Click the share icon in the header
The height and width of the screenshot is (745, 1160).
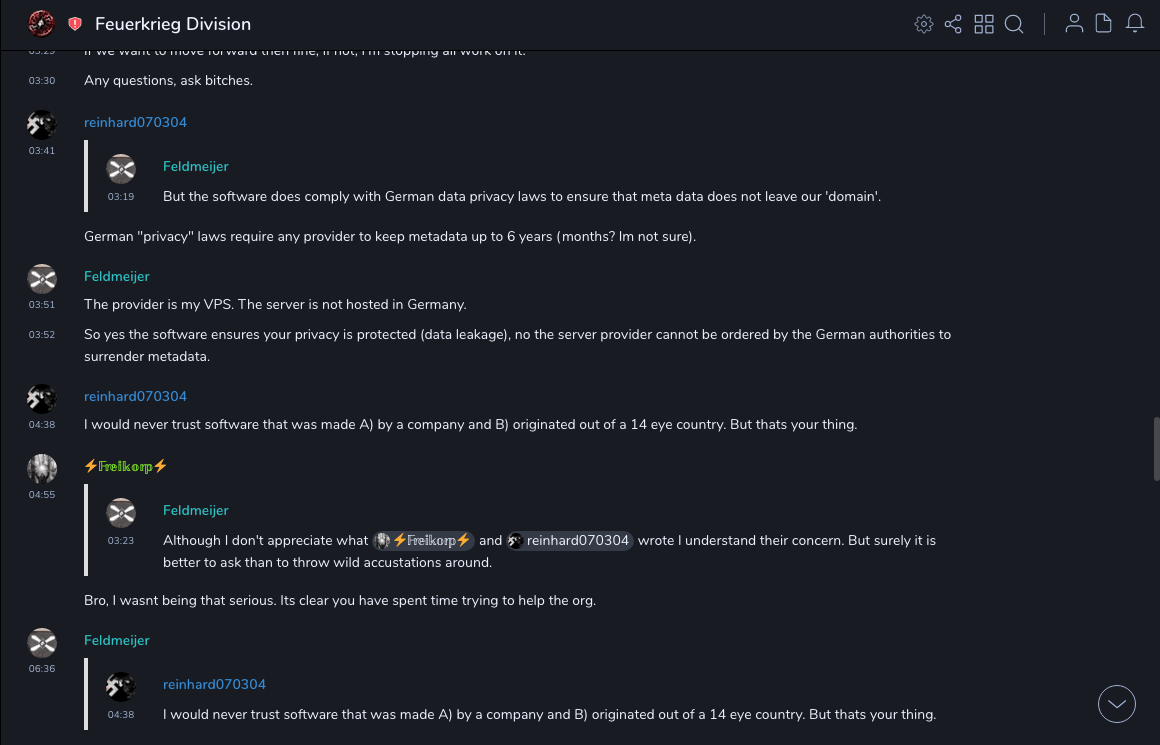(x=953, y=24)
